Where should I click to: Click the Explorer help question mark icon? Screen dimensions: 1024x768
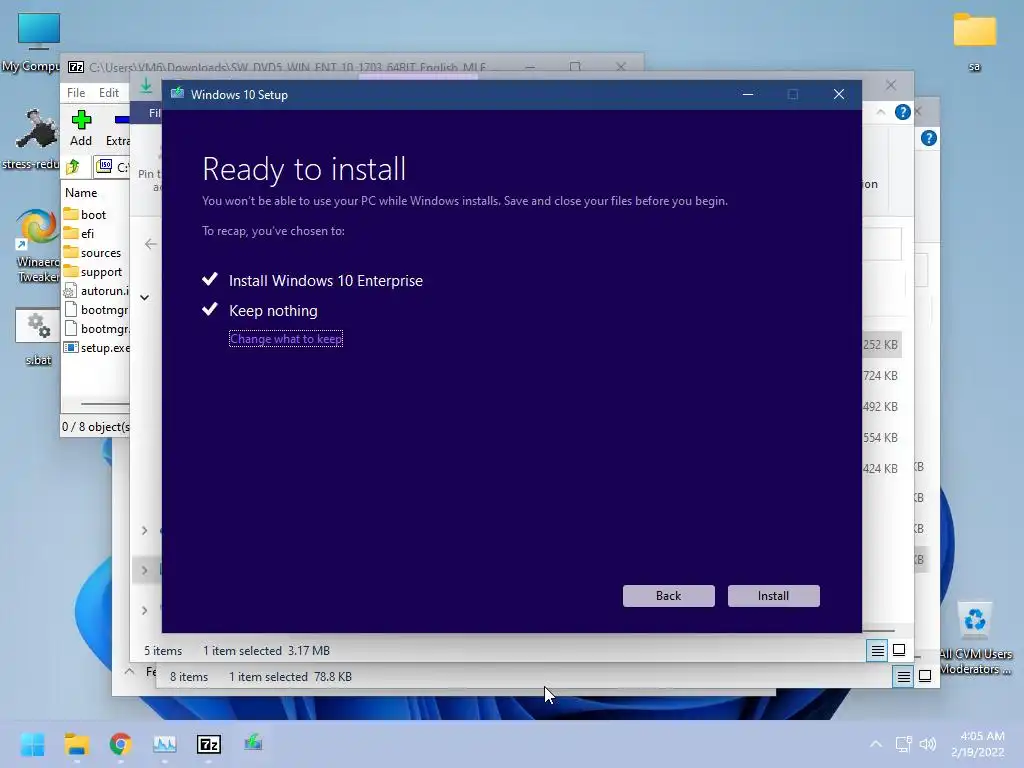coord(903,112)
